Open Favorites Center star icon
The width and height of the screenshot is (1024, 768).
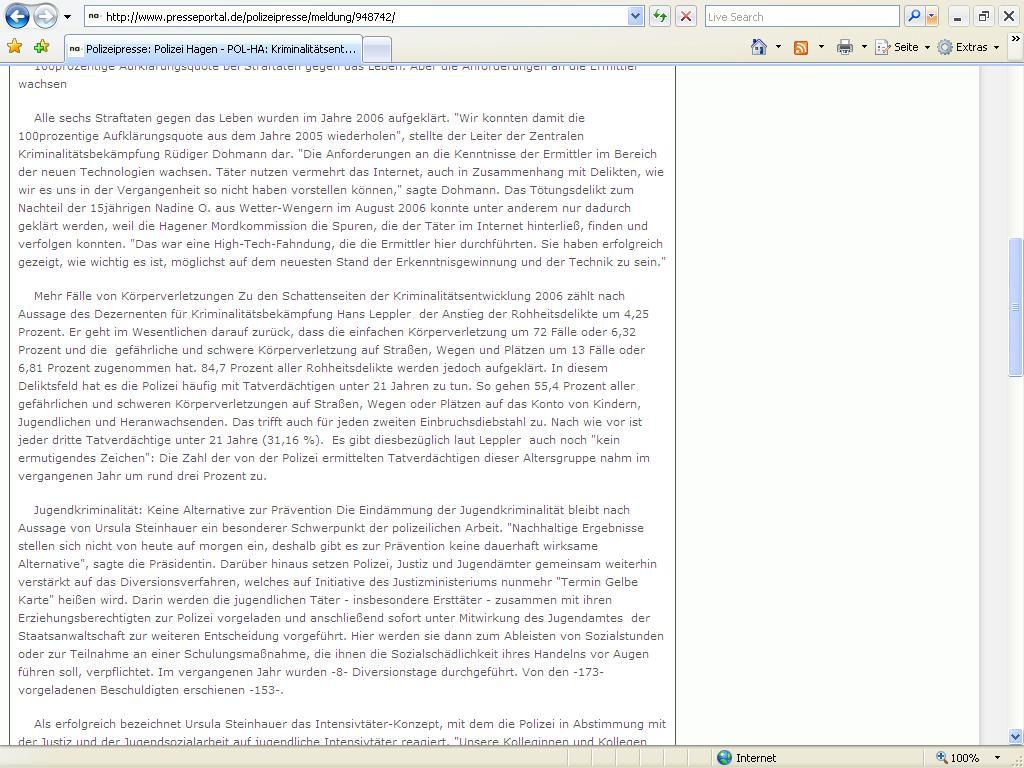[x=14, y=46]
